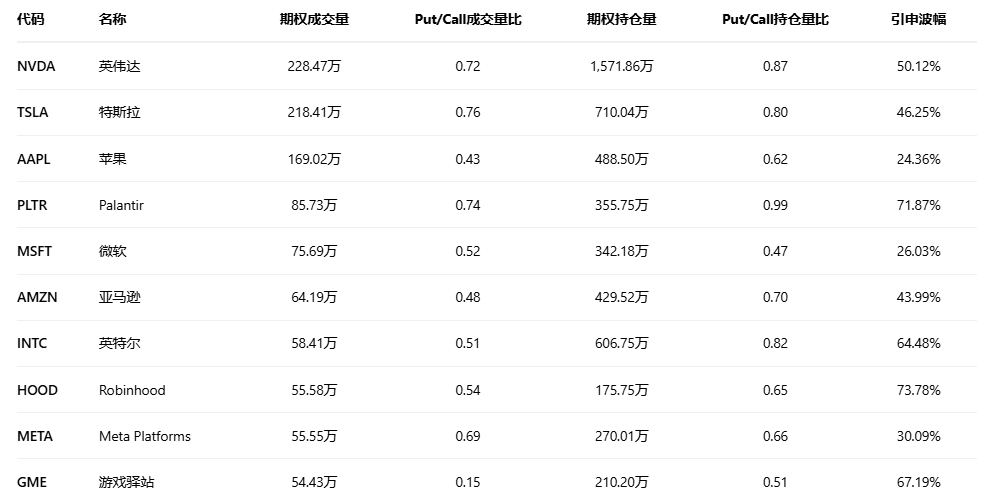Open the TSLA ticker row
Image resolution: width=989 pixels, height=501 pixels.
33,112
